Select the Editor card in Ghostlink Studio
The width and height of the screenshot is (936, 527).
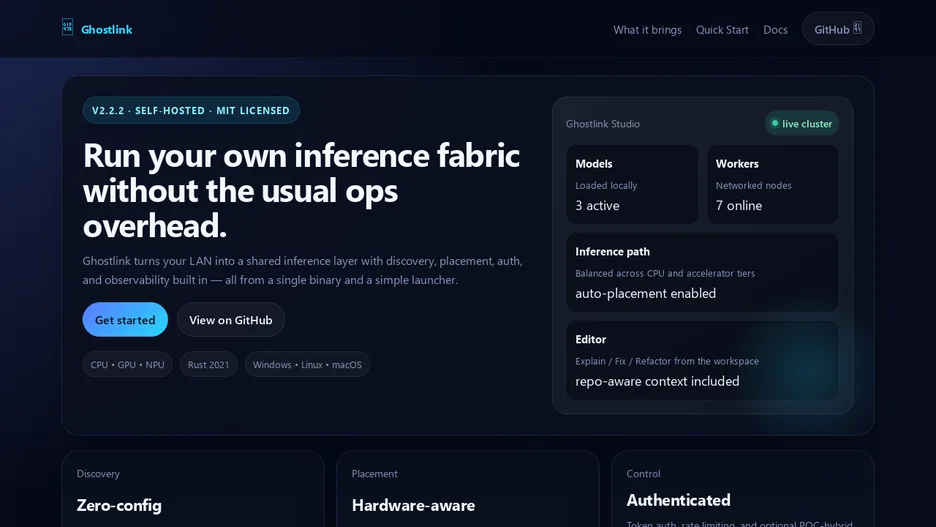coord(703,360)
